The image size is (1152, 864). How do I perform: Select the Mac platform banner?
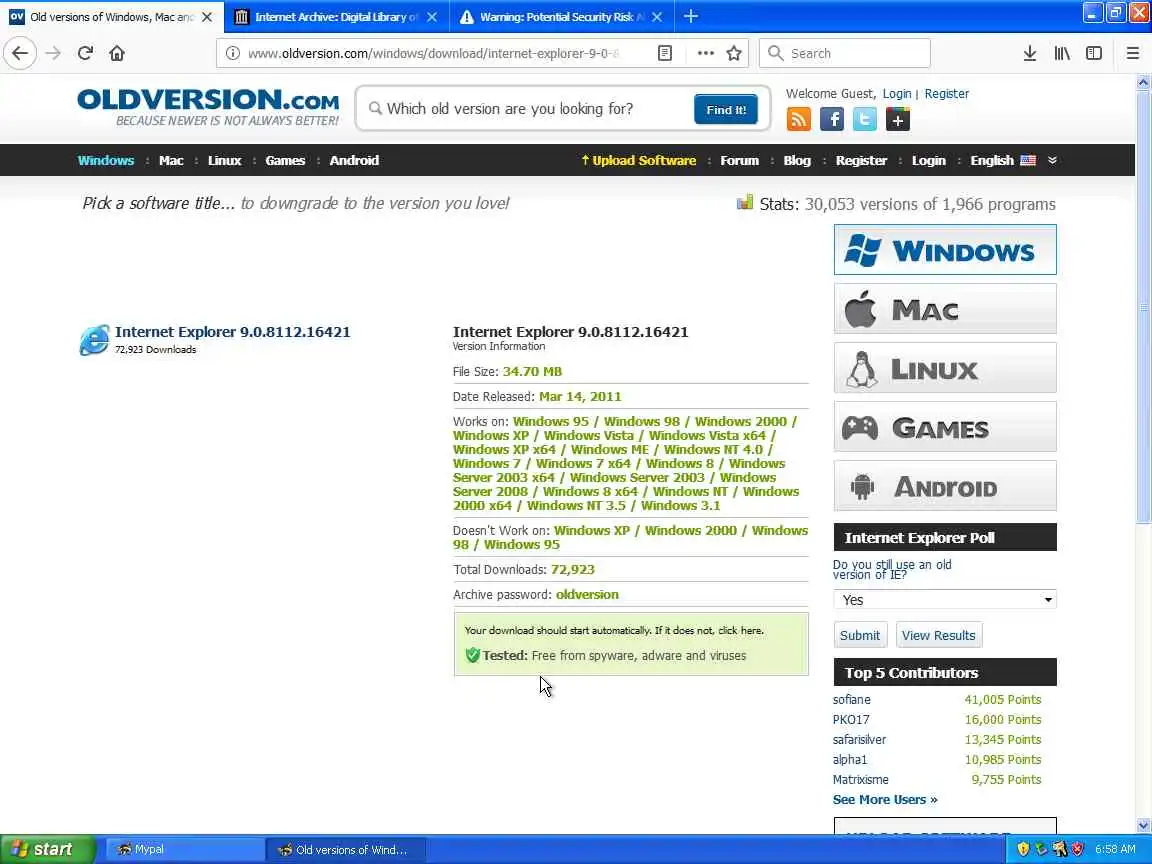click(x=945, y=309)
